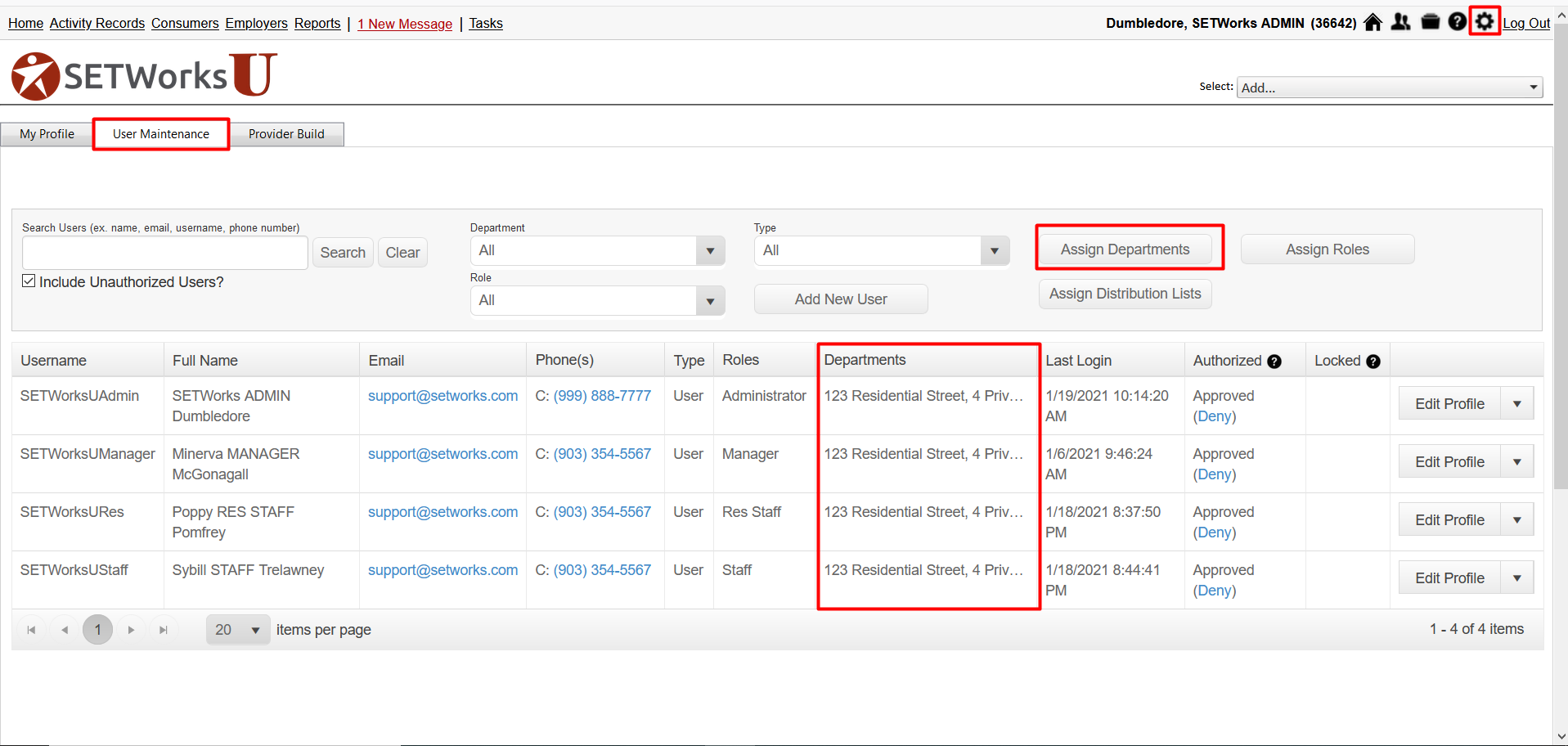Viewport: 1568px width, 746px height.
Task: Go to first page of results
Action: pyautogui.click(x=31, y=630)
